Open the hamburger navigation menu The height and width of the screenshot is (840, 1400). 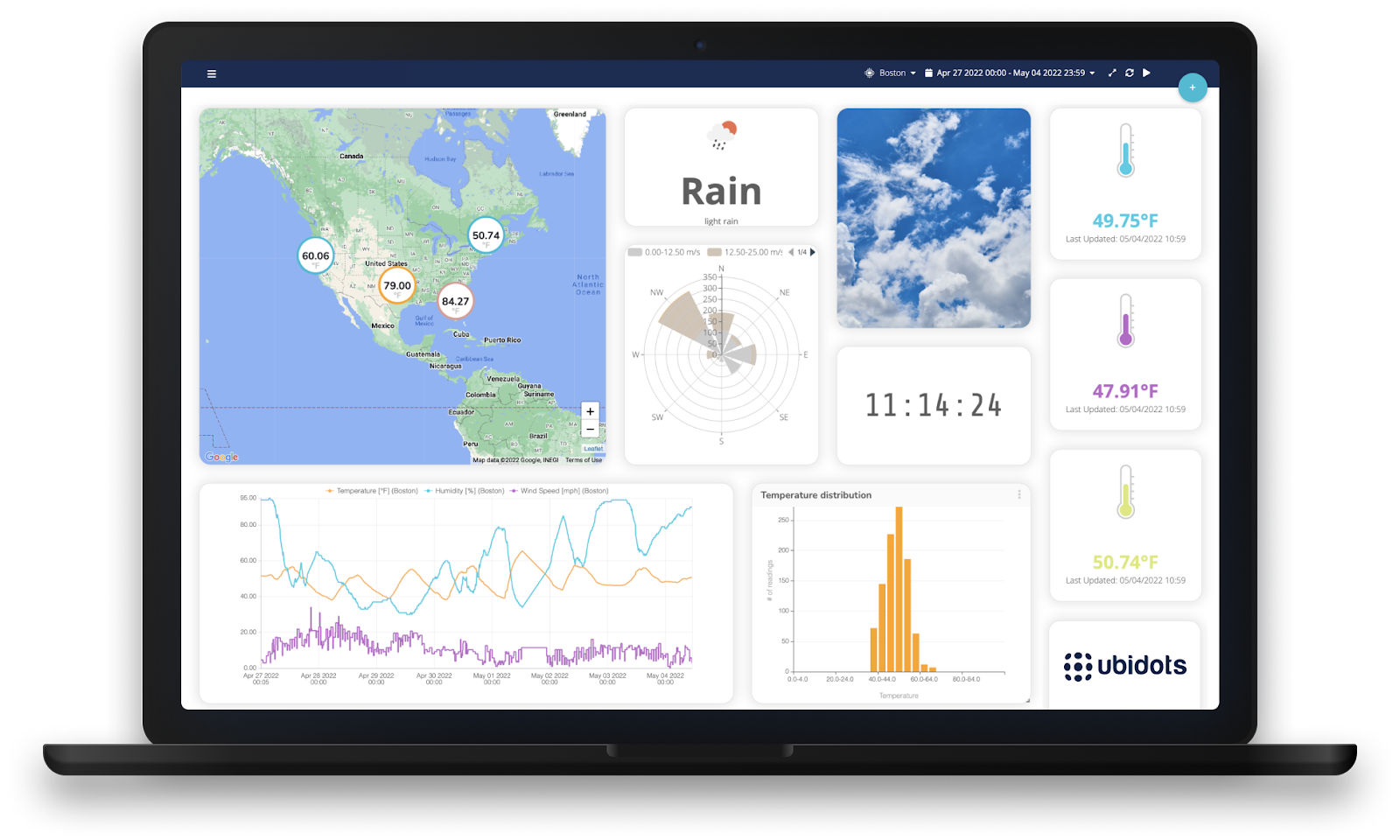coord(212,73)
